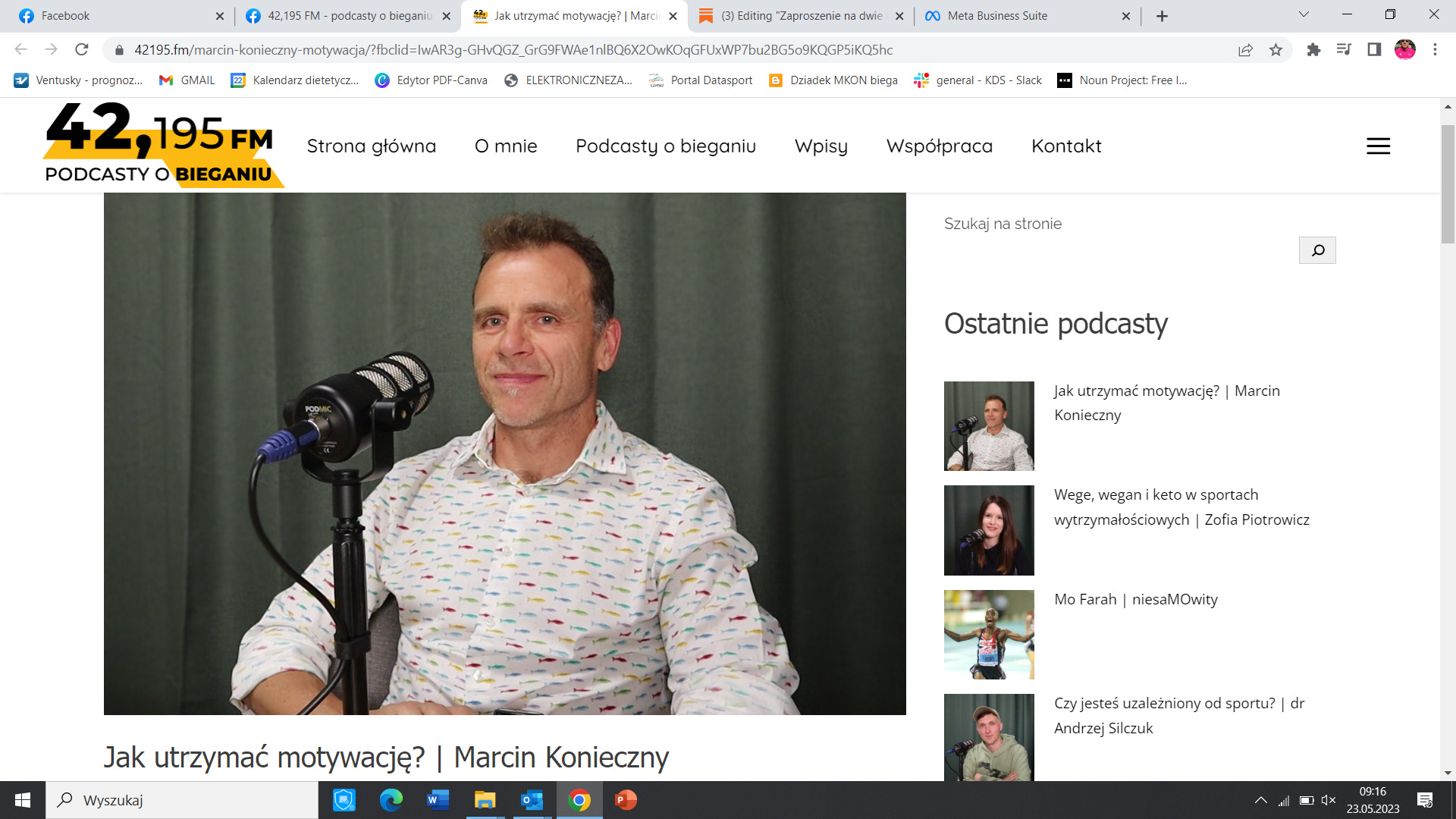Open the hamburger menu icon
This screenshot has height=819, width=1456.
pyautogui.click(x=1378, y=146)
